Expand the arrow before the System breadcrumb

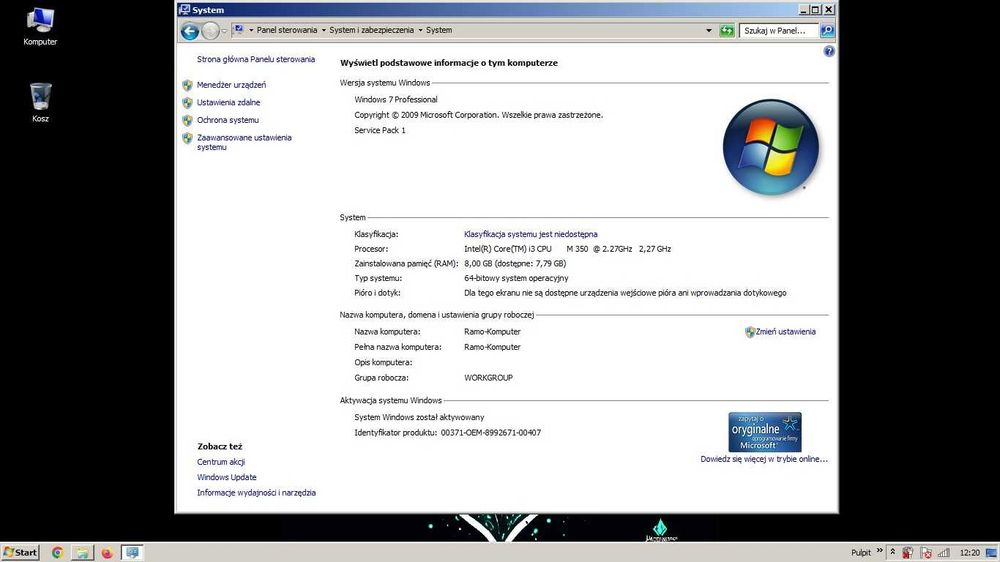tap(420, 30)
